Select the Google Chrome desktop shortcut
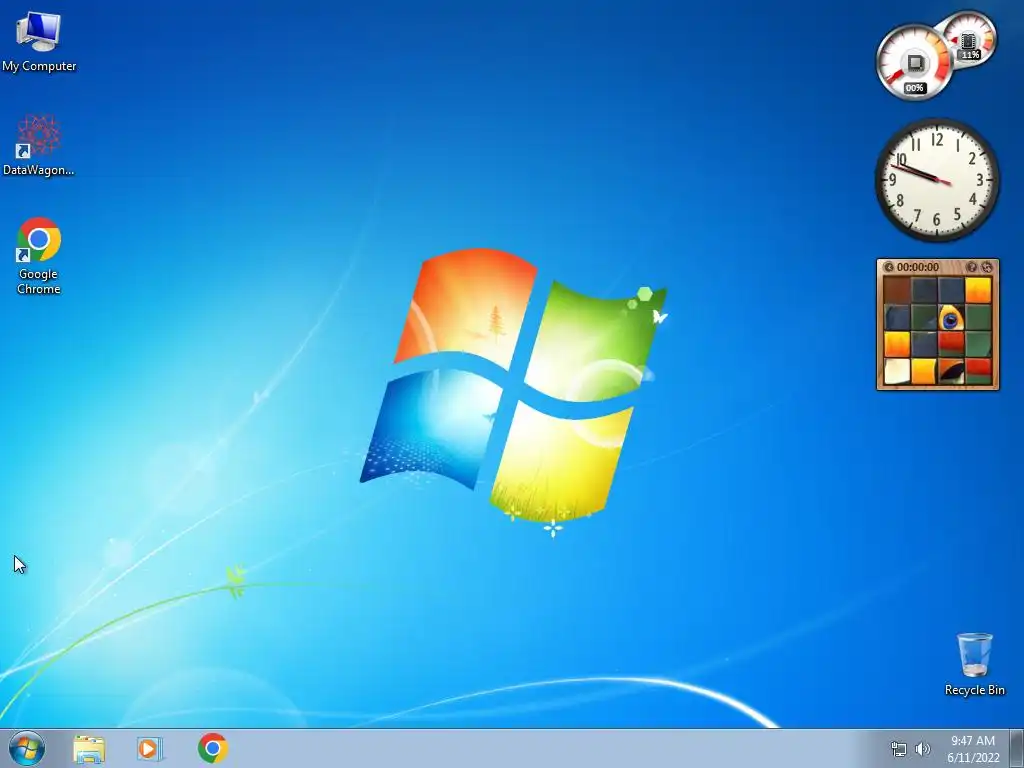Viewport: 1024px width, 768px height. pyautogui.click(x=39, y=255)
